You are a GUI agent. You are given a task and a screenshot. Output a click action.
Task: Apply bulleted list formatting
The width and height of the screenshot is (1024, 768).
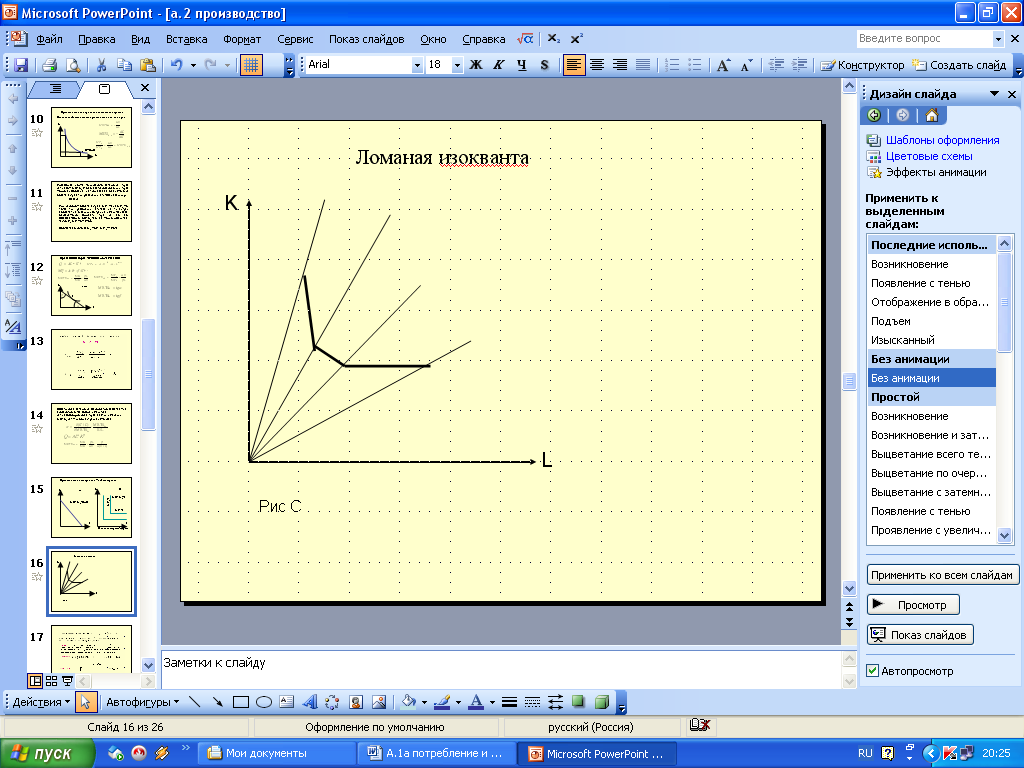[695, 65]
